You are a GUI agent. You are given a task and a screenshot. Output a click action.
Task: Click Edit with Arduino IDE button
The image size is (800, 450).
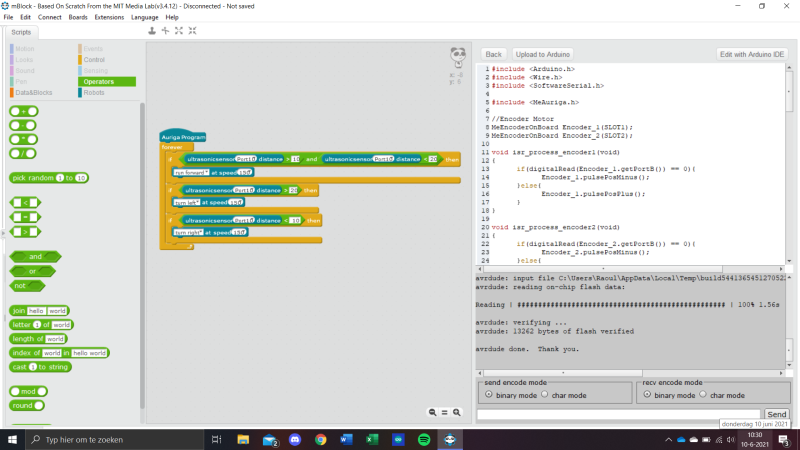coord(752,54)
